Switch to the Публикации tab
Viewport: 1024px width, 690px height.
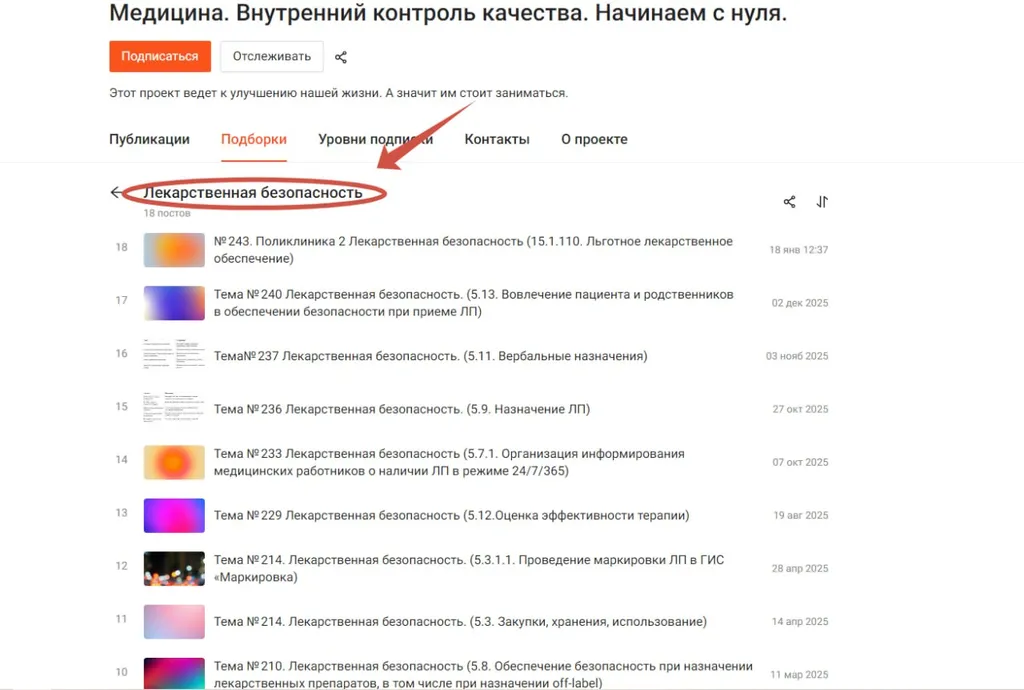click(149, 139)
